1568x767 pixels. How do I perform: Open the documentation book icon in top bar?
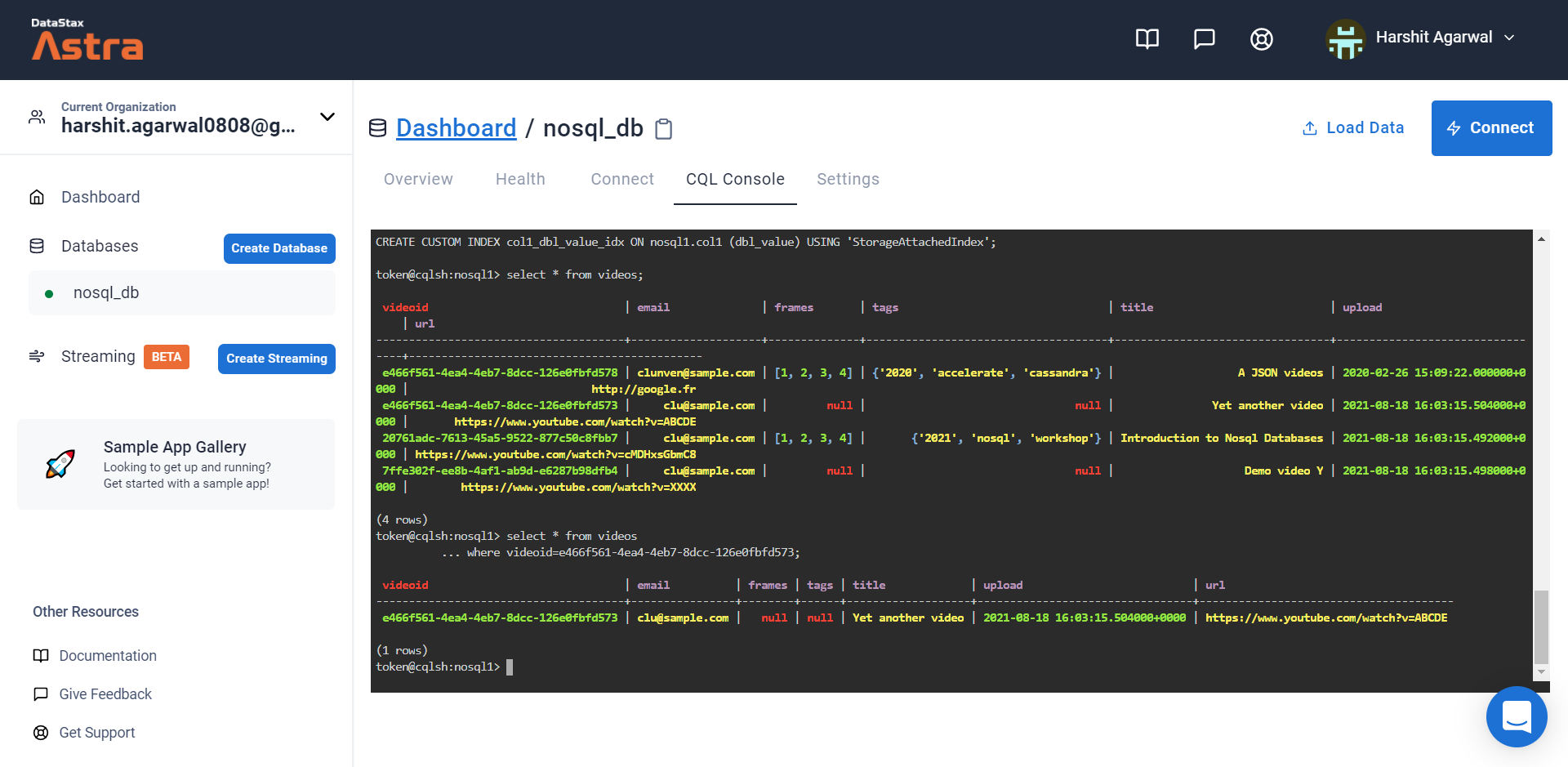pos(1147,38)
